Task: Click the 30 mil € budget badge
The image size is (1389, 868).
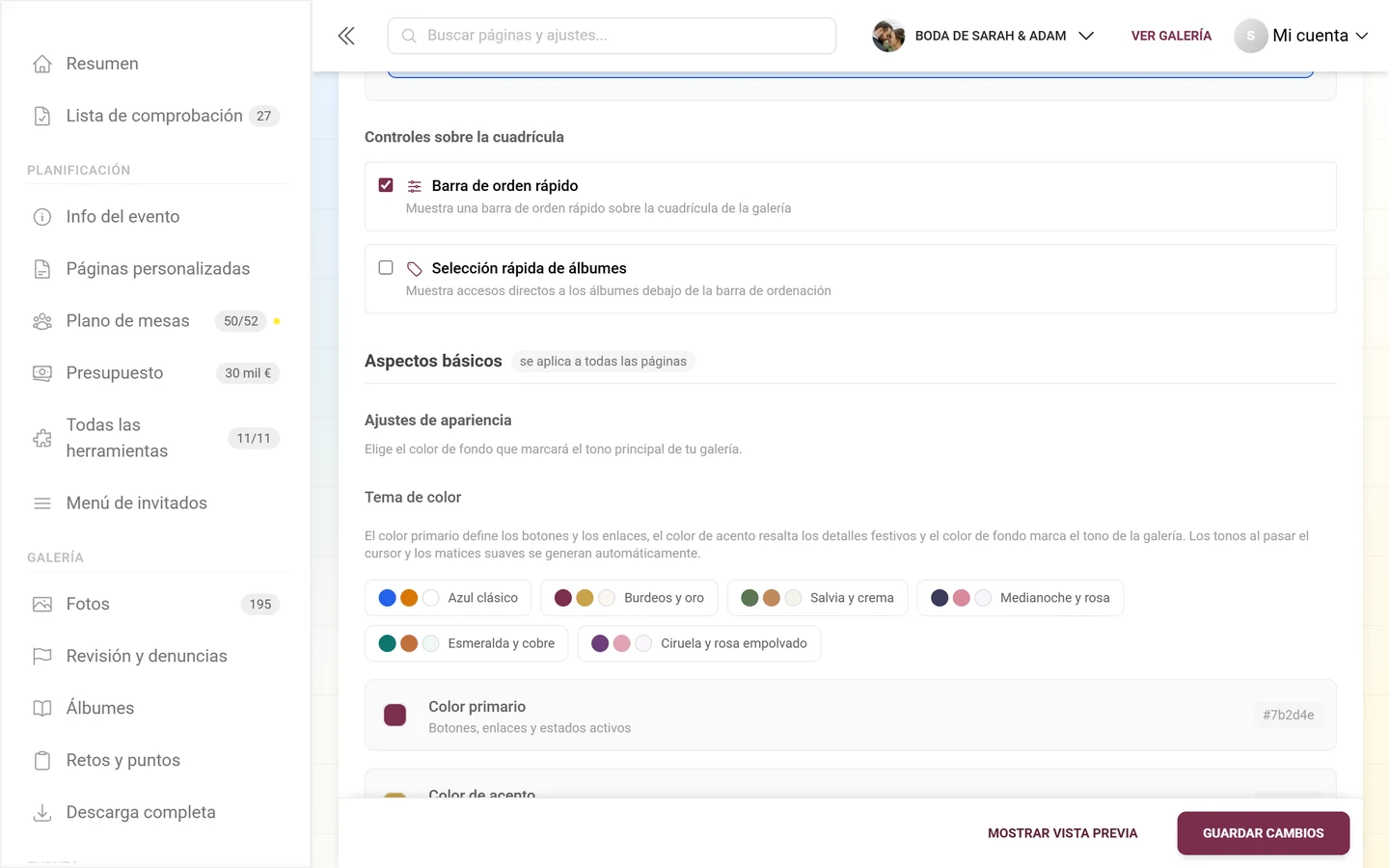Action: click(x=248, y=373)
